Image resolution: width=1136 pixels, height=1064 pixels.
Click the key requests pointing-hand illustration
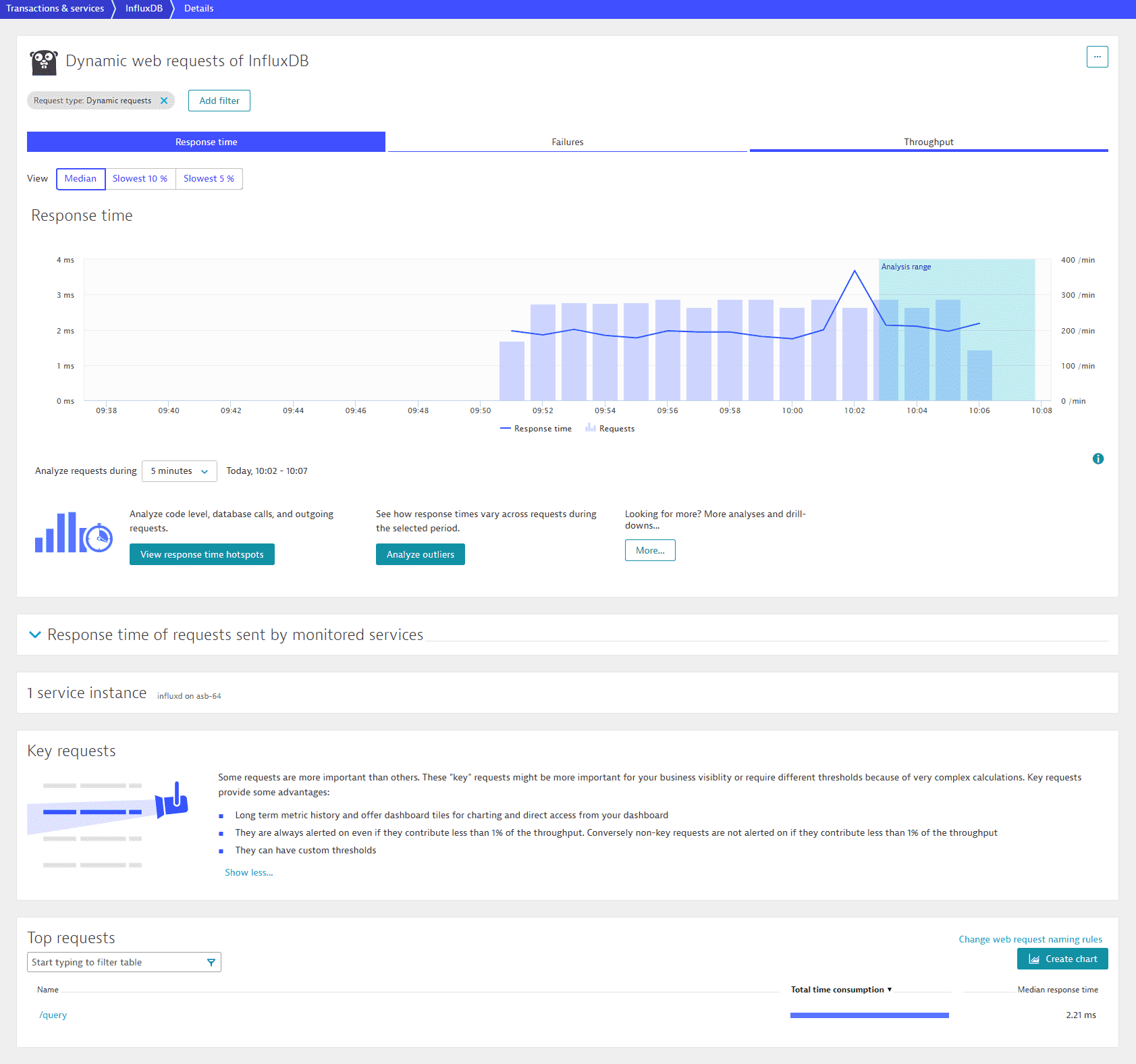[x=108, y=824]
